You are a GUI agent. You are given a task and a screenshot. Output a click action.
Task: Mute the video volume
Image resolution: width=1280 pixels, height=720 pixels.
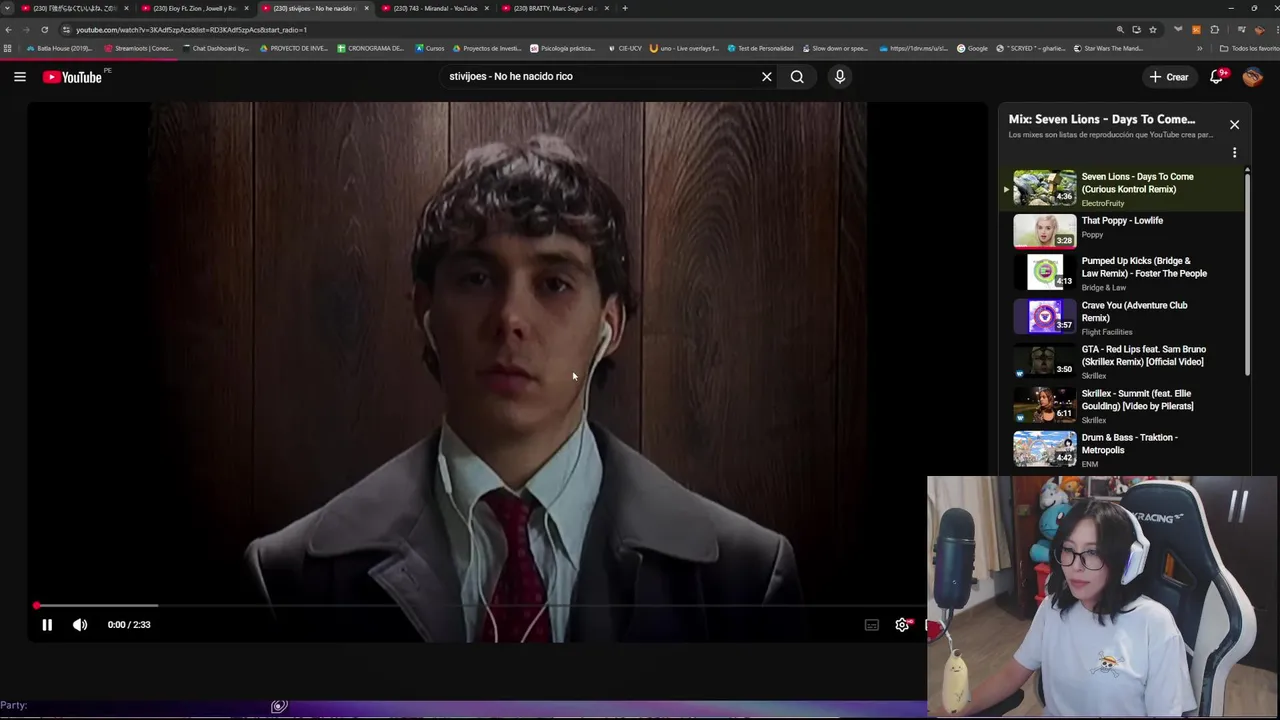pyautogui.click(x=80, y=625)
